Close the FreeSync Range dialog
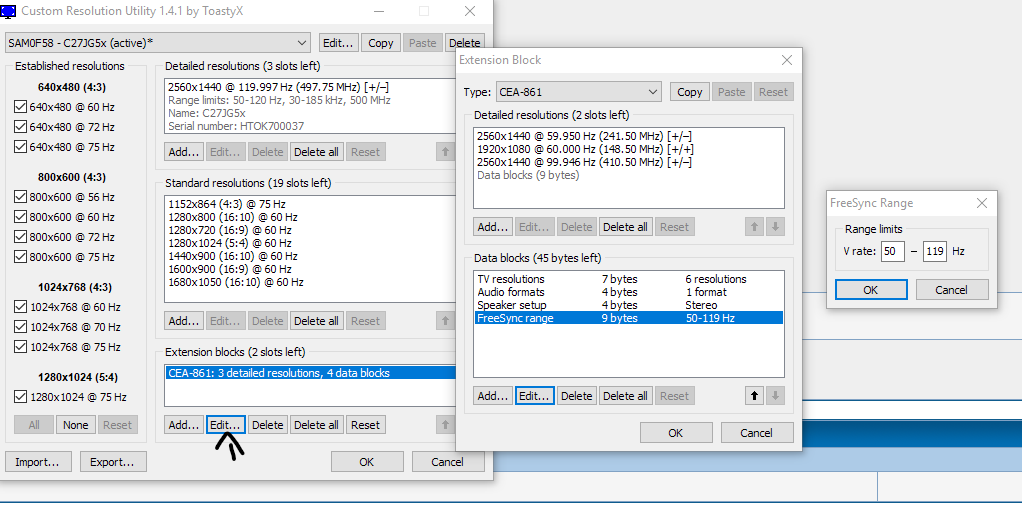Screen dimensions: 1022x519 [981, 203]
